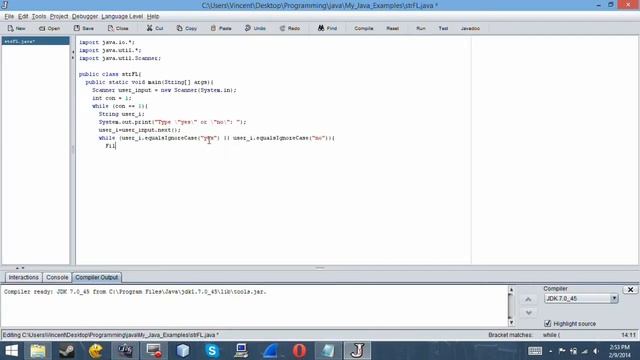The width and height of the screenshot is (640, 360).
Task: Open a file with the Open button
Action: (49, 29)
